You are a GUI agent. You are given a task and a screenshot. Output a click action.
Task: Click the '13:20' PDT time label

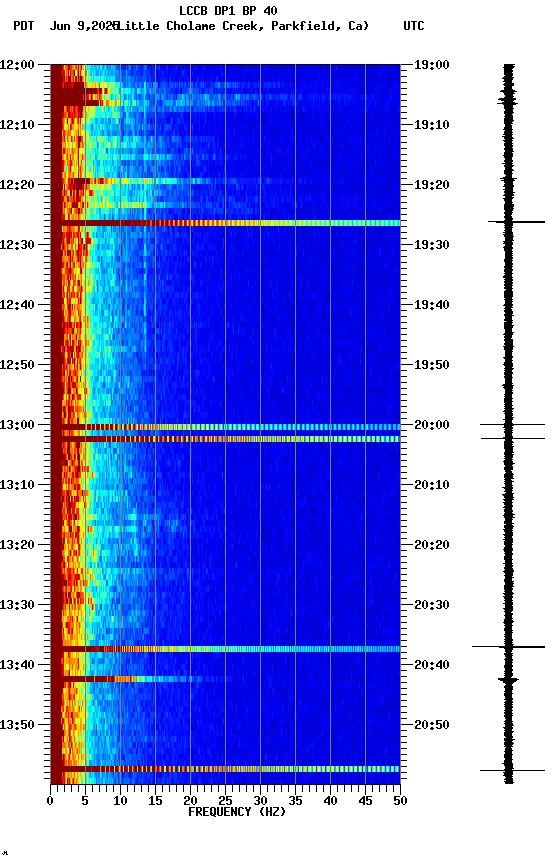pos(17,545)
